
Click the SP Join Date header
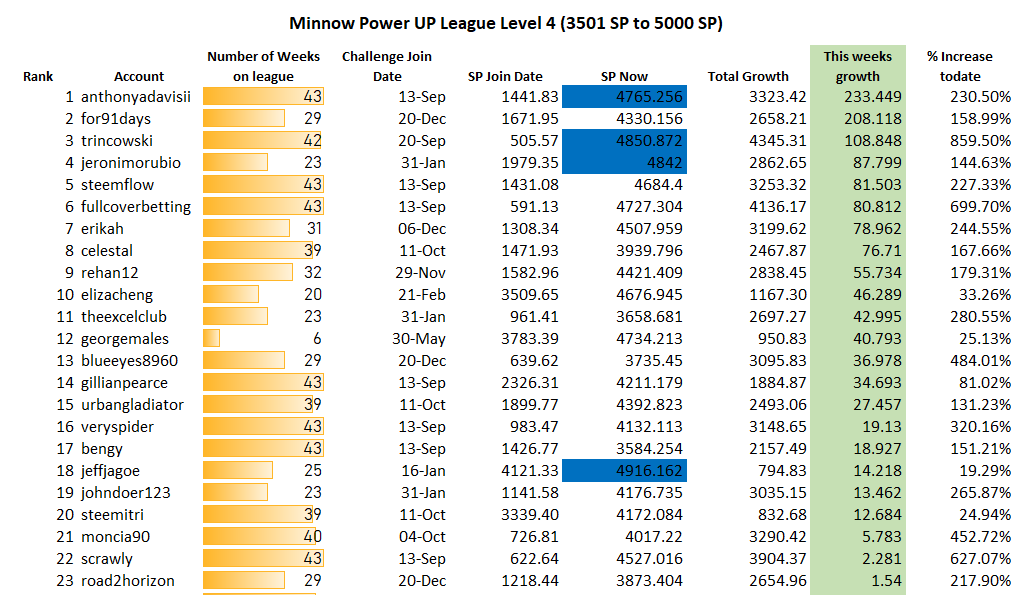click(x=505, y=76)
